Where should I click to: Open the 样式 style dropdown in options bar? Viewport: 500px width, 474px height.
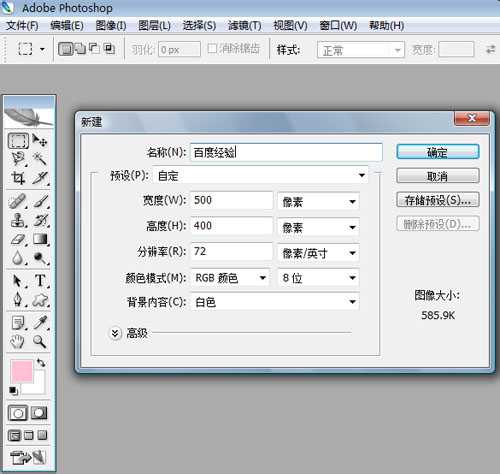click(361, 50)
